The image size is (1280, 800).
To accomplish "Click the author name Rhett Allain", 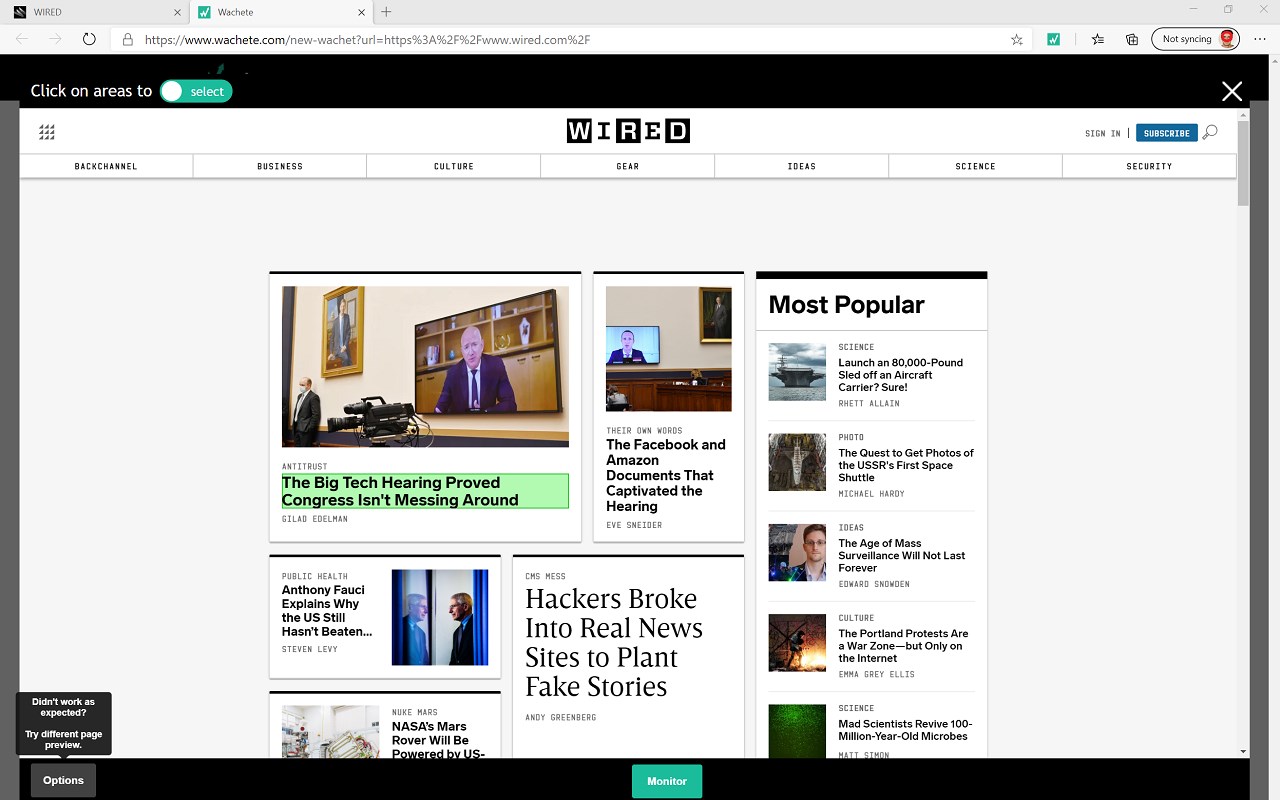I will click(869, 403).
